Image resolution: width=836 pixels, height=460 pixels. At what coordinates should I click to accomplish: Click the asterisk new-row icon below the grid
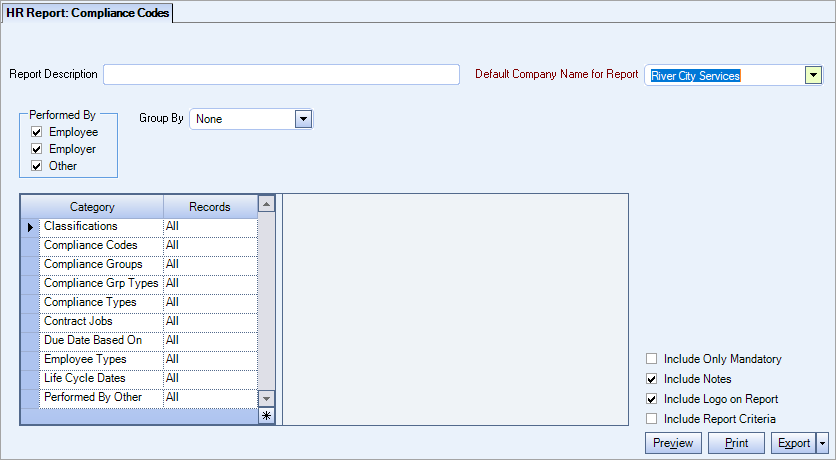(x=267, y=416)
